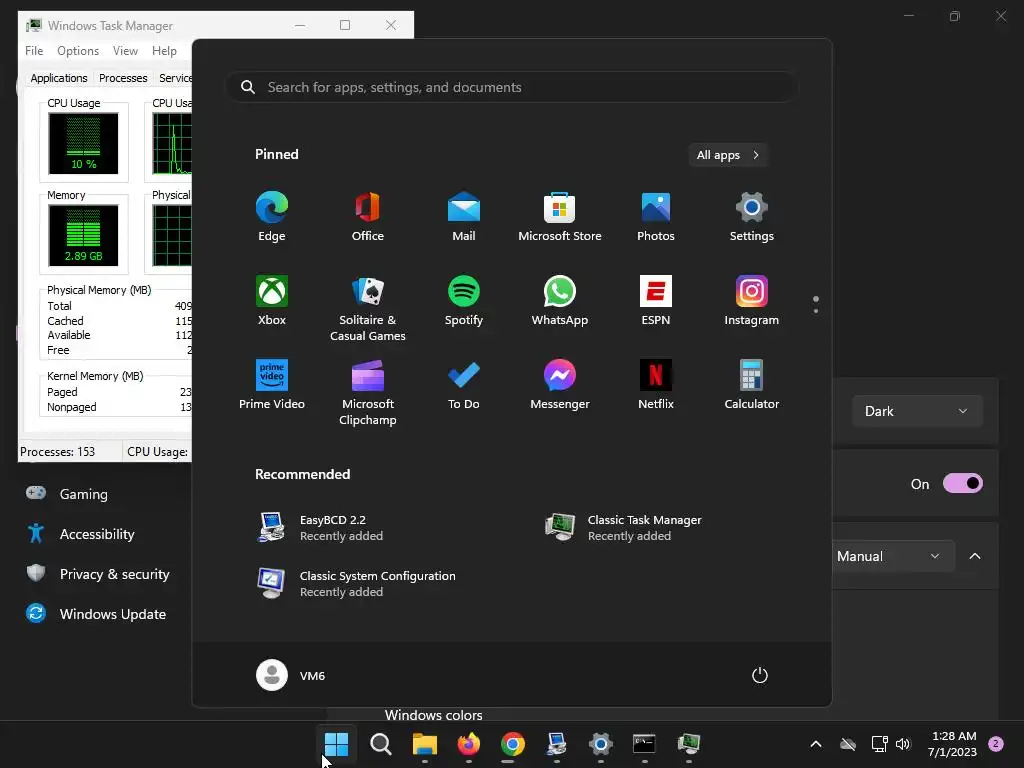This screenshot has height=768, width=1024.
Task: Switch to Applications tab in Task Manager
Action: coord(59,78)
